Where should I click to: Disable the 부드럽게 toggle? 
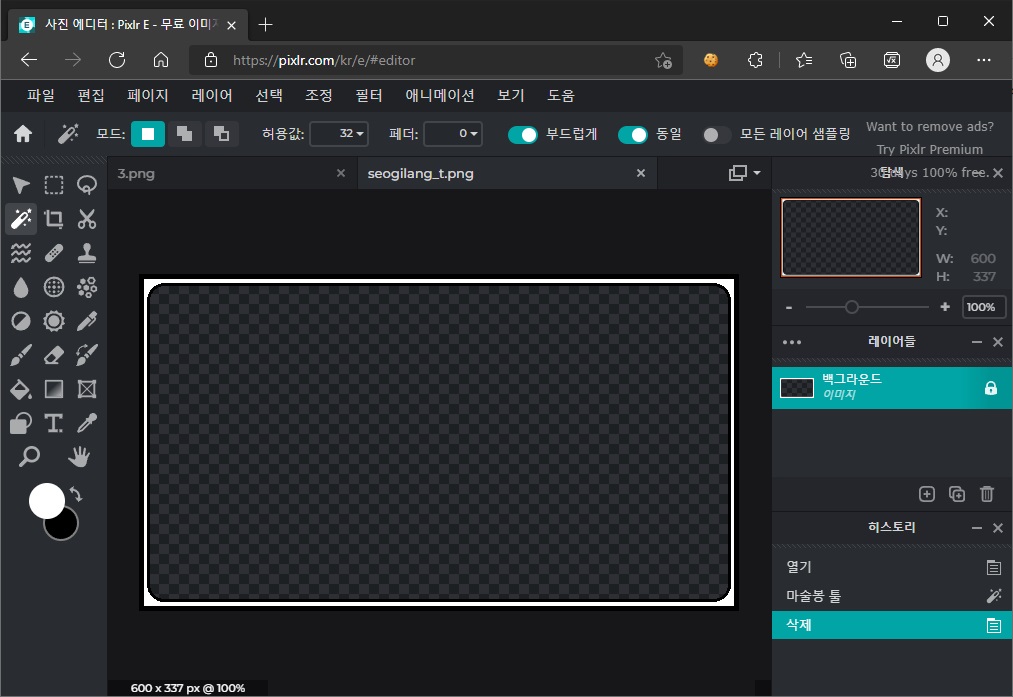(x=523, y=133)
